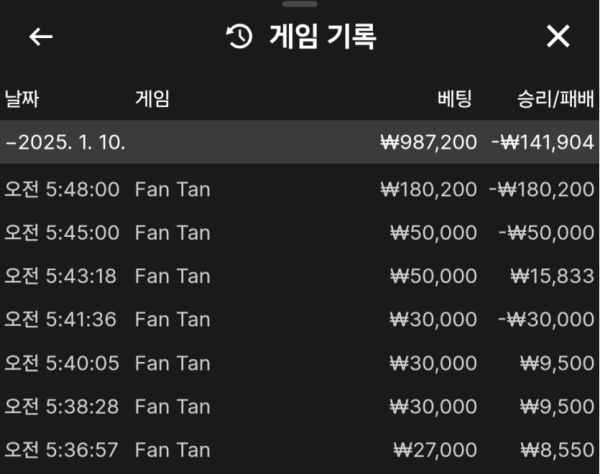Open the 오전 5:36:57 Fan Tan record
The height and width of the screenshot is (474, 600).
[x=300, y=450]
